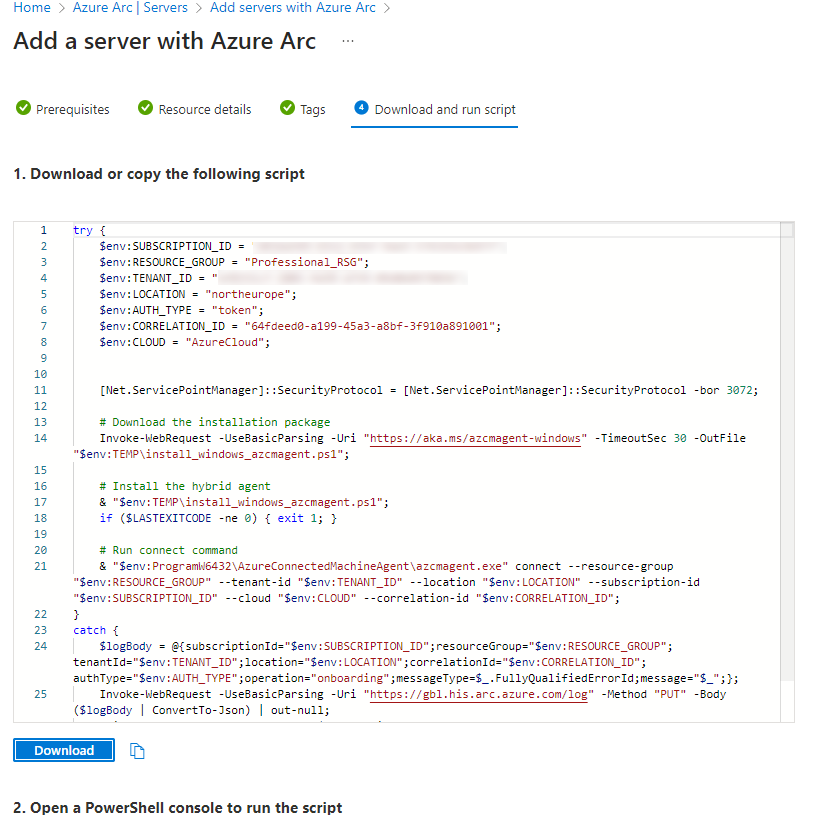Image resolution: width=826 pixels, height=826 pixels.
Task: Switch to the Prerequisites tab
Action: click(72, 109)
